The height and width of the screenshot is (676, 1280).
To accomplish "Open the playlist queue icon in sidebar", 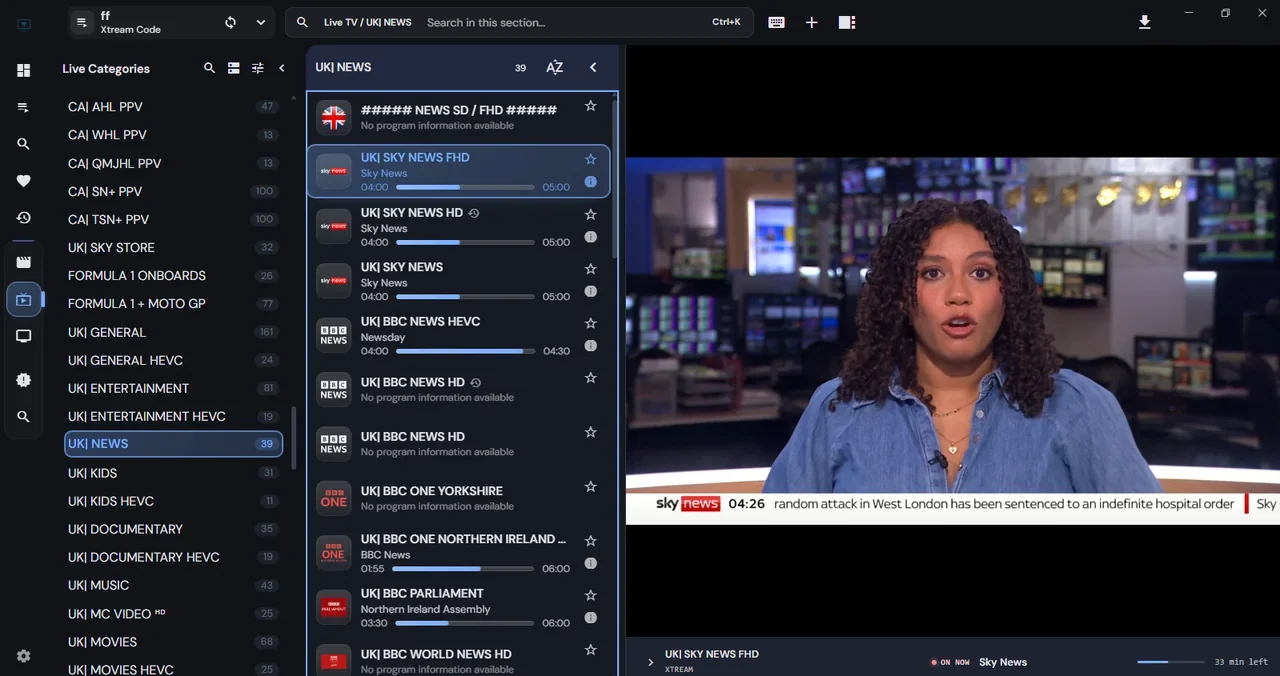I will click(23, 107).
